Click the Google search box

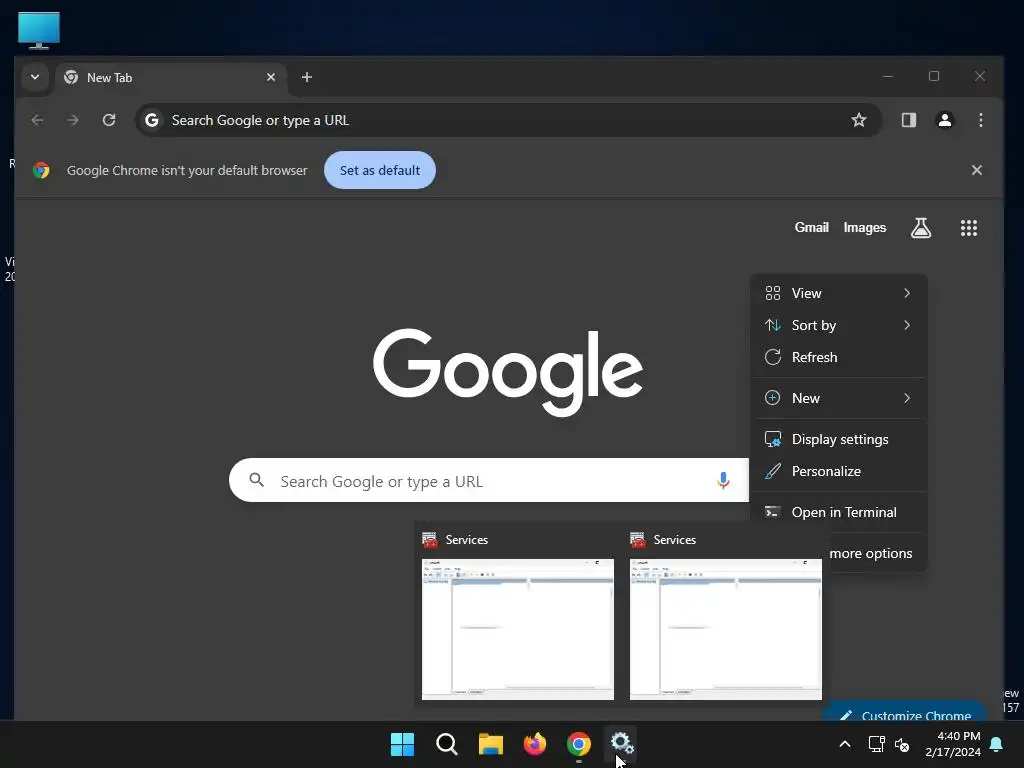tap(488, 481)
